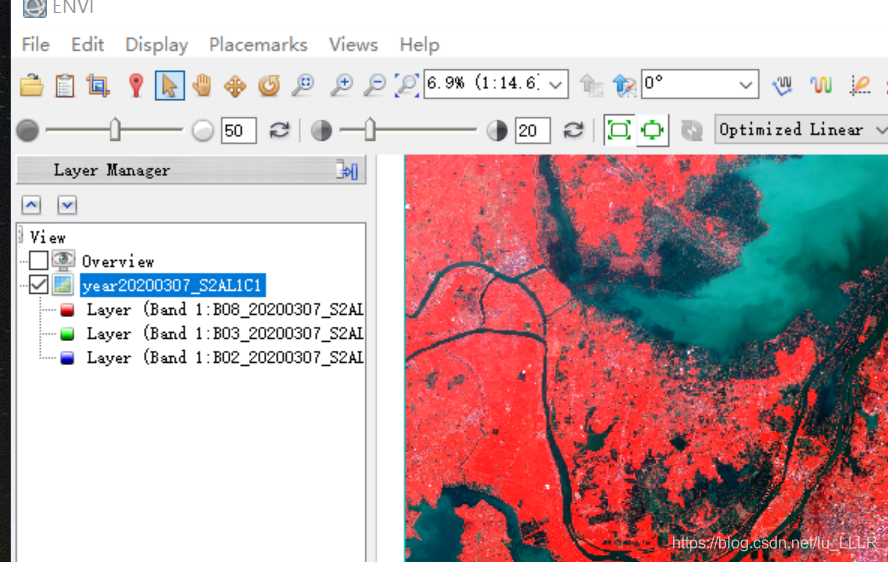Click the low contrast half-circle icon
888x562 pixels.
click(321, 130)
